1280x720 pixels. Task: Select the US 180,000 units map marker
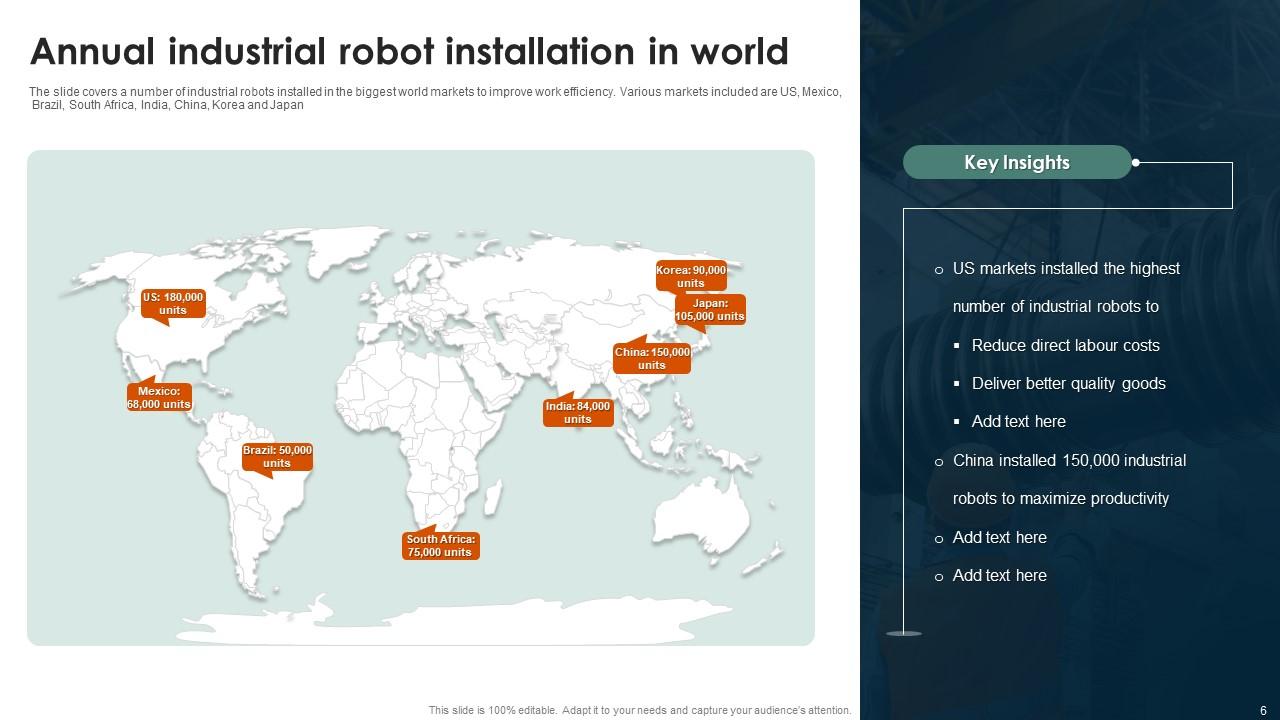(174, 303)
